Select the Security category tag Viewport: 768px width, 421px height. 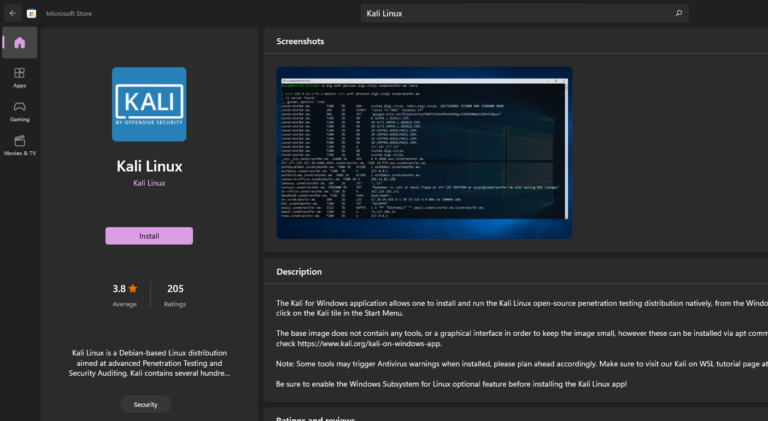(x=145, y=404)
